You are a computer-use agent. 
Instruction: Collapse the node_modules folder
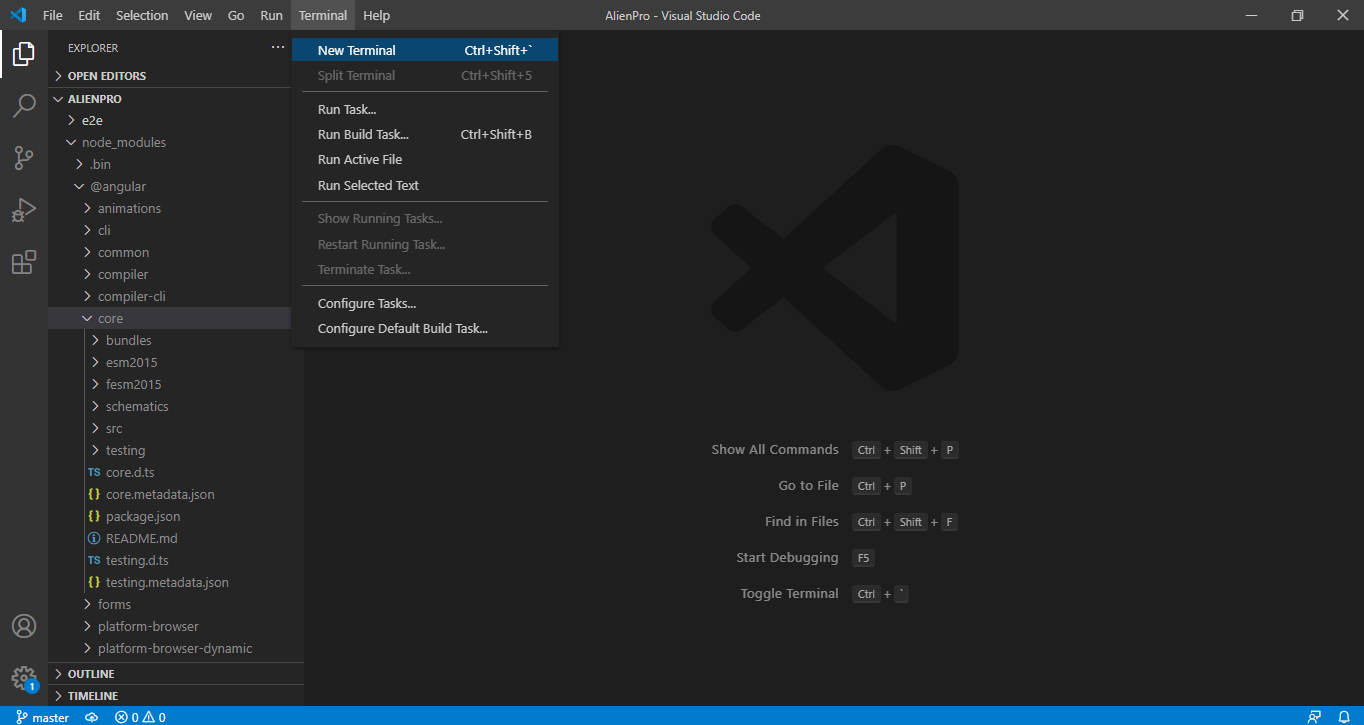169,142
